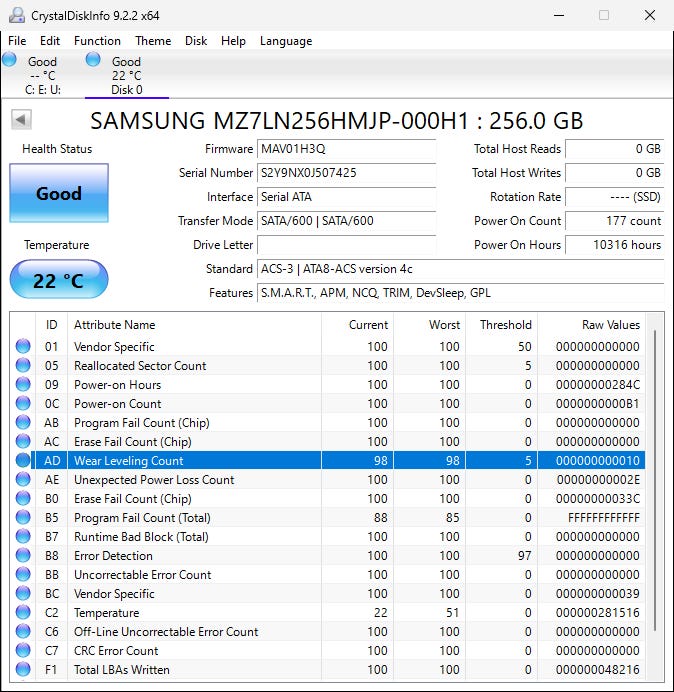Click status orb for Program Fail Count (Total)
Screen dimensions: 674x692
(23, 517)
